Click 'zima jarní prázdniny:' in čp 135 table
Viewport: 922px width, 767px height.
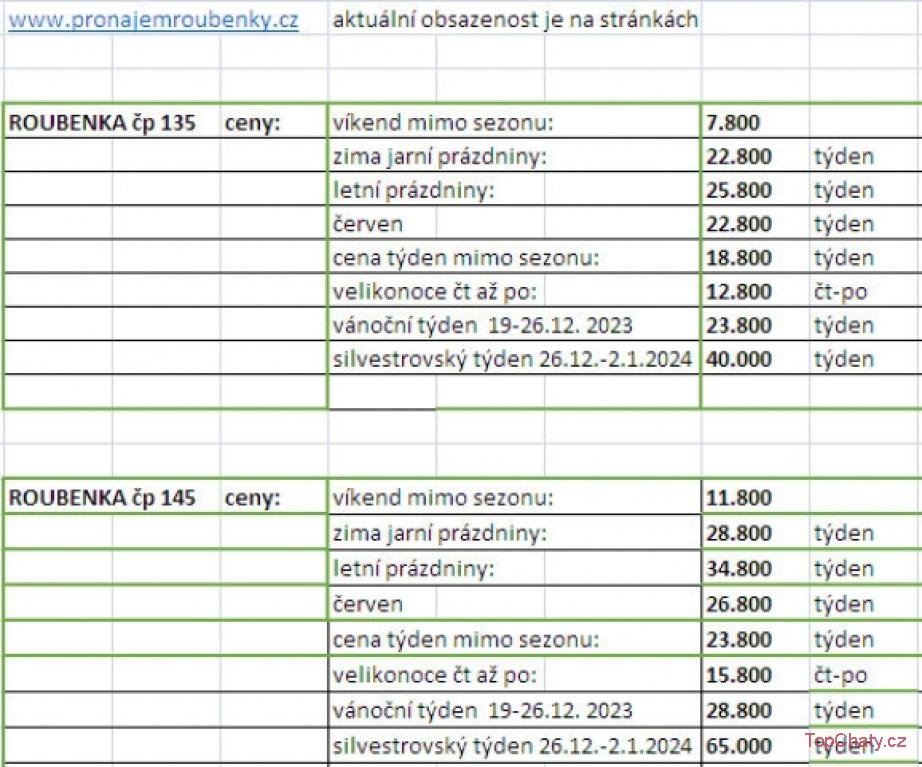(439, 156)
